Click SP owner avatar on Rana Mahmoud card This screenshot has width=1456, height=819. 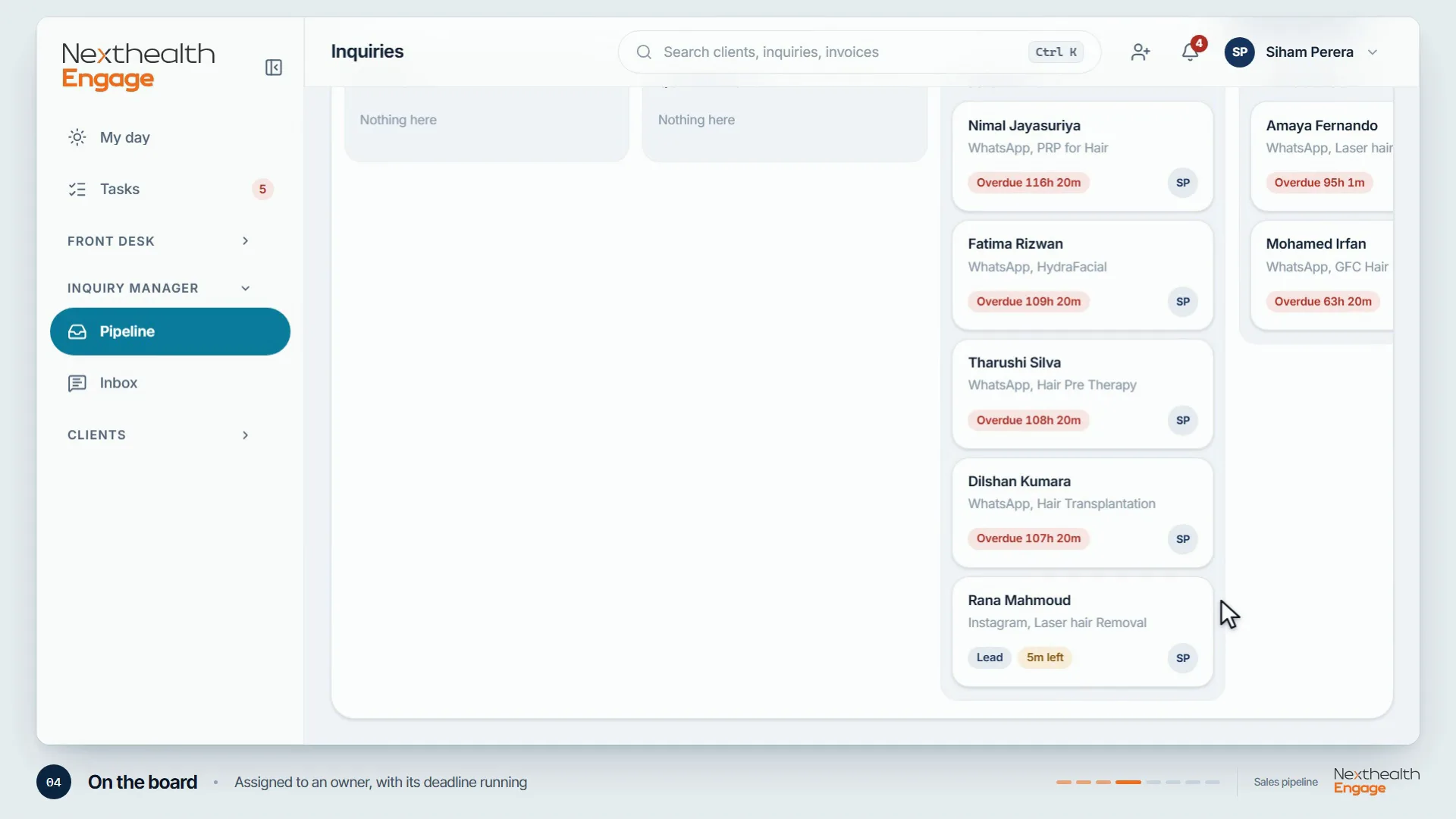pyautogui.click(x=1183, y=658)
